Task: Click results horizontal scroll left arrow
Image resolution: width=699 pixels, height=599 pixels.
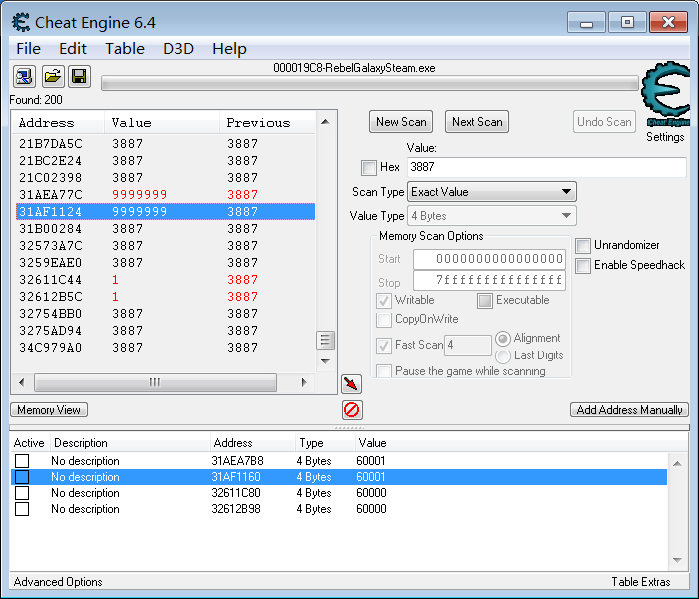Action: point(21,382)
